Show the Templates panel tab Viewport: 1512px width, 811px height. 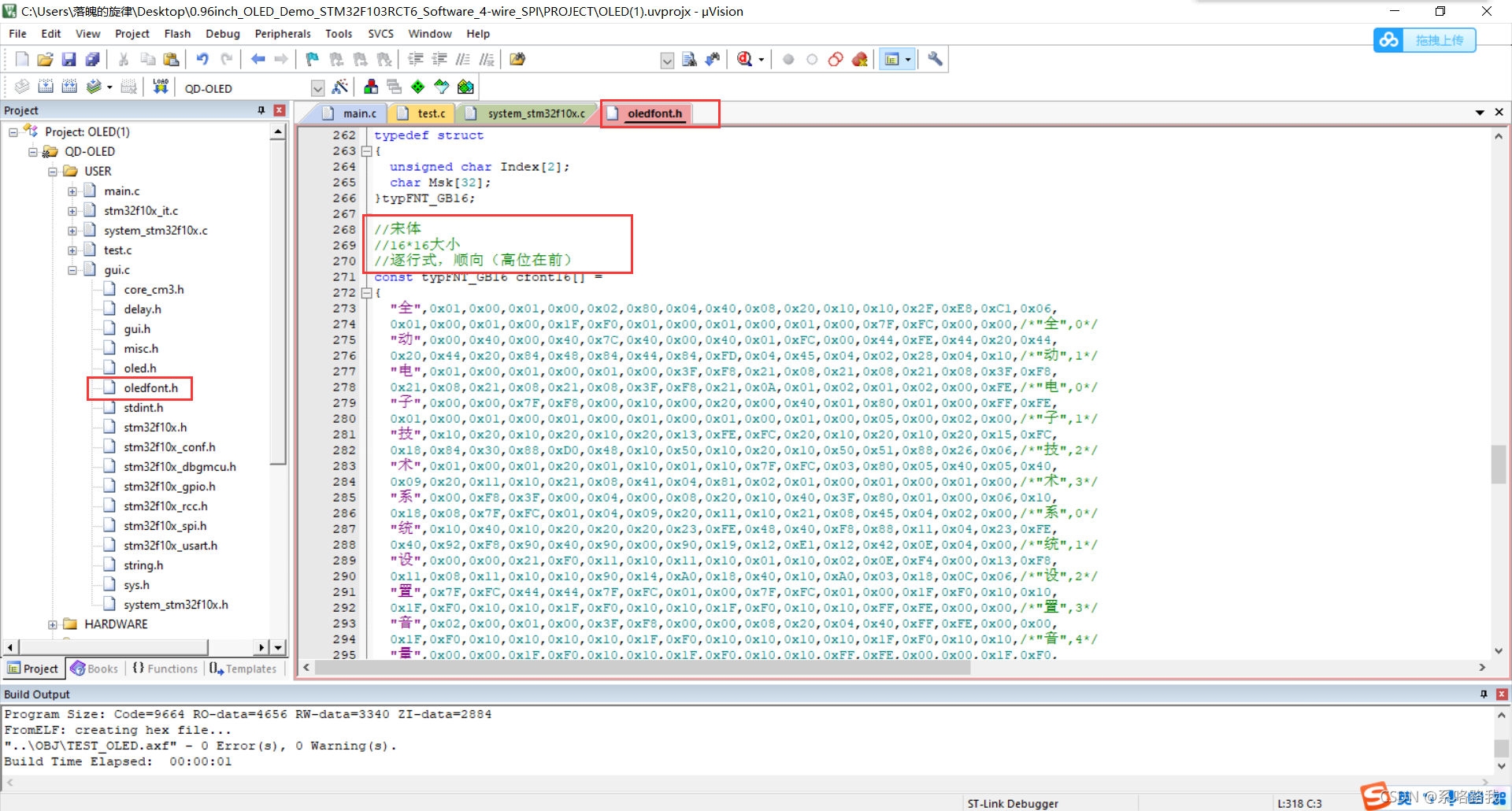pyautogui.click(x=243, y=668)
